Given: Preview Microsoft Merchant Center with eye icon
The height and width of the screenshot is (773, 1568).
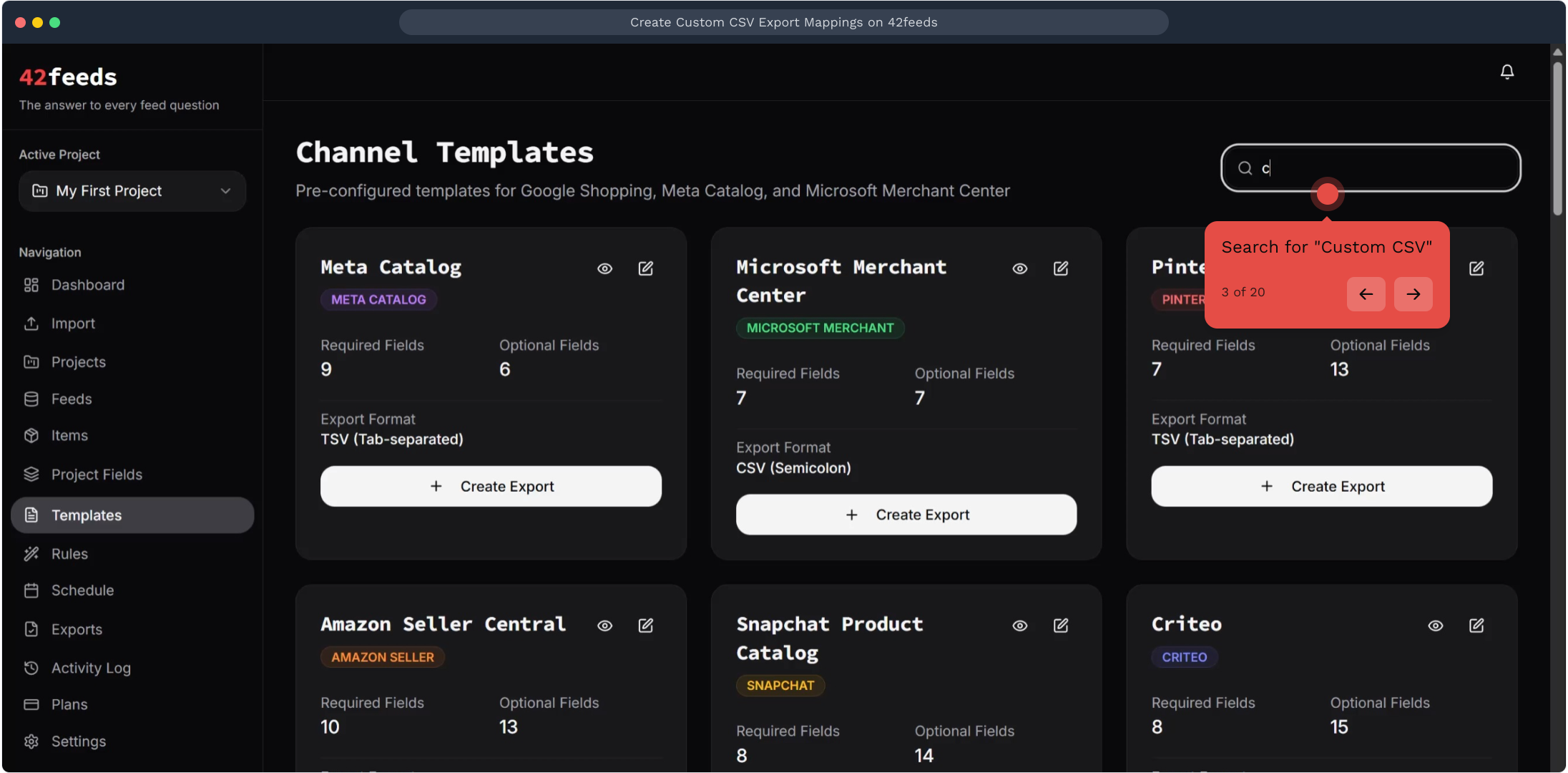Looking at the screenshot, I should tap(1020, 268).
